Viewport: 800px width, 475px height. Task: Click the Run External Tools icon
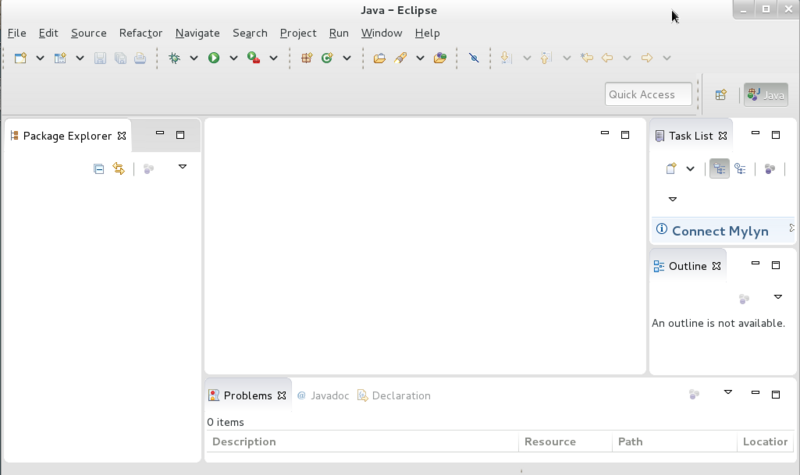click(x=254, y=58)
